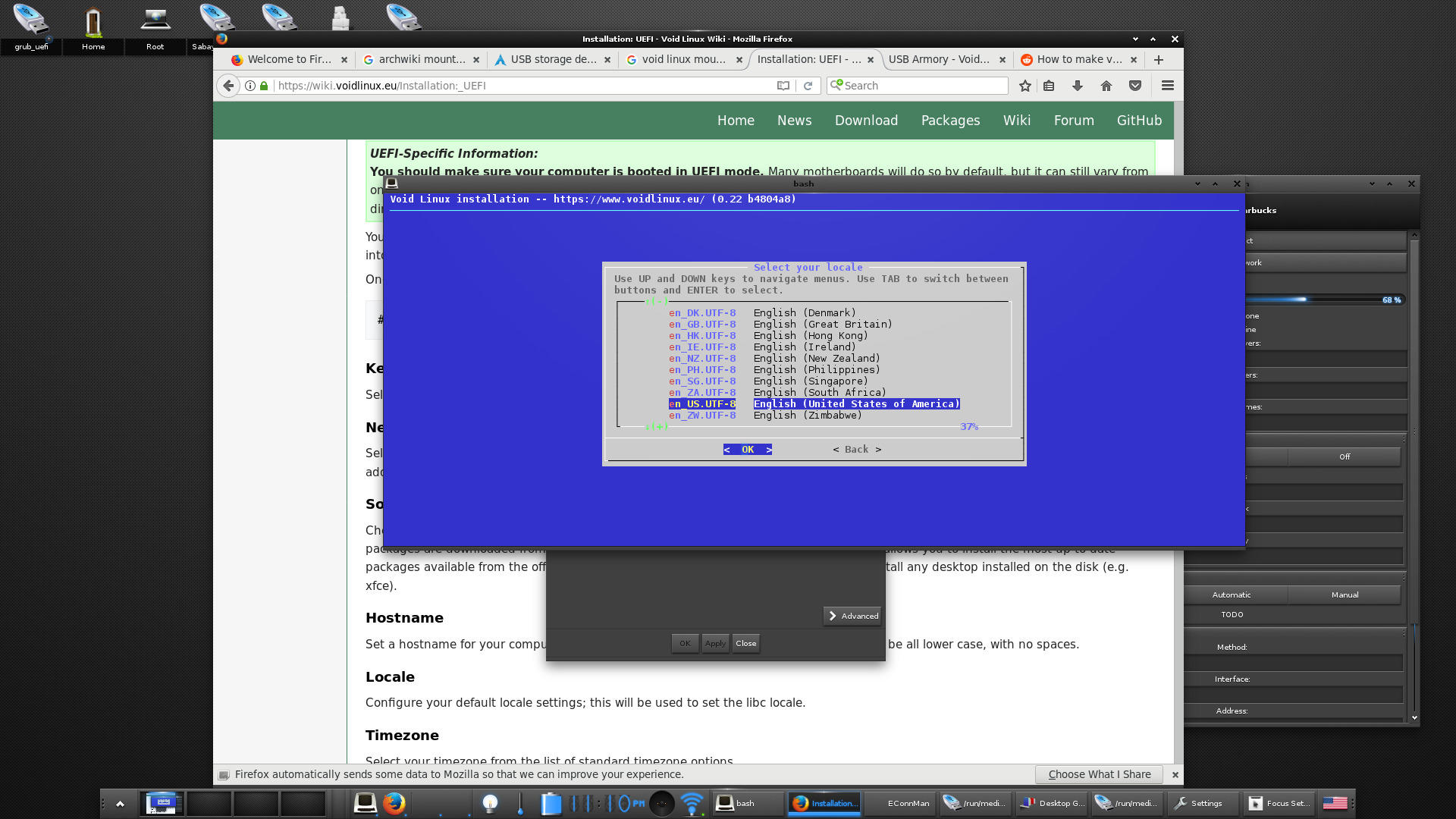Switch to the 'USB storage de...' tab
1456x819 pixels.
(x=553, y=59)
